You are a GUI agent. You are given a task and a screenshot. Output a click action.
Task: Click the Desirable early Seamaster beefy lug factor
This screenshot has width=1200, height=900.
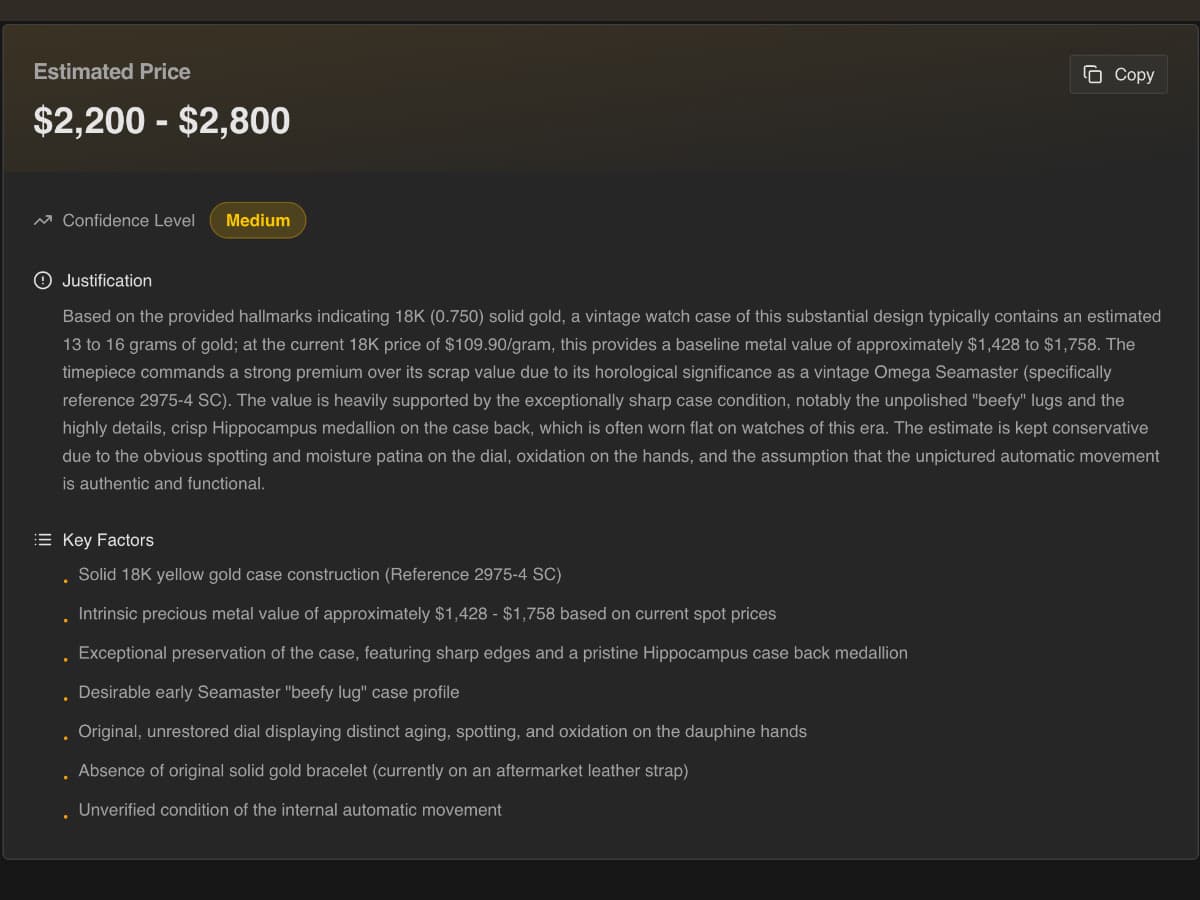(269, 692)
